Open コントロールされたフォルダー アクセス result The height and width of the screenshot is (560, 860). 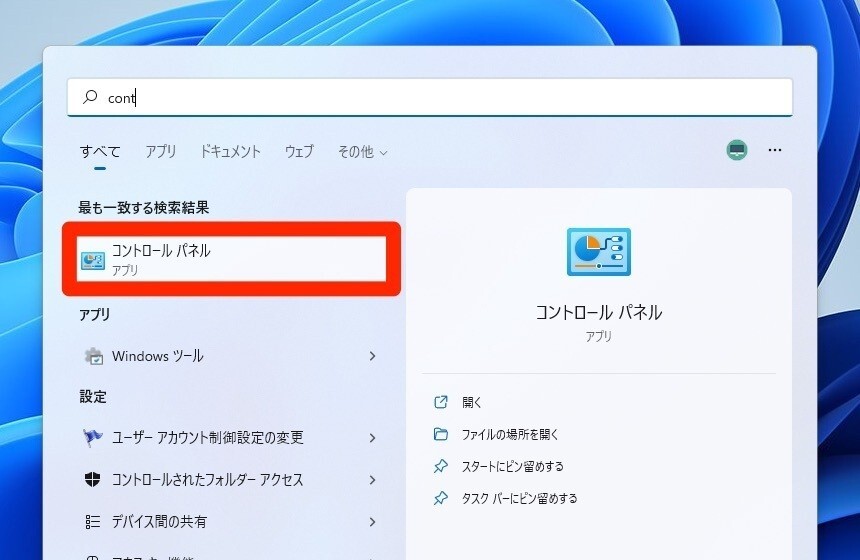click(231, 480)
